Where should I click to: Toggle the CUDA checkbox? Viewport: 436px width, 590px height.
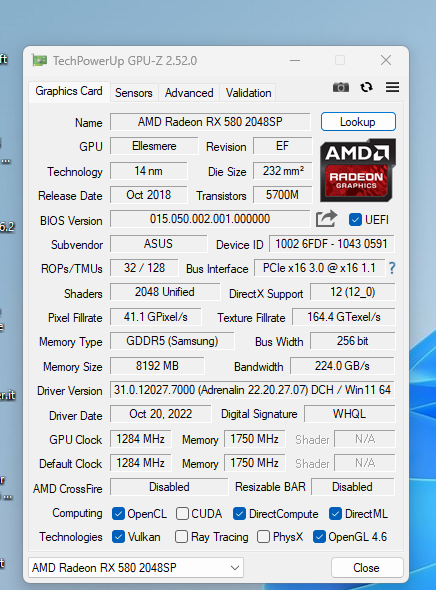[182, 514]
